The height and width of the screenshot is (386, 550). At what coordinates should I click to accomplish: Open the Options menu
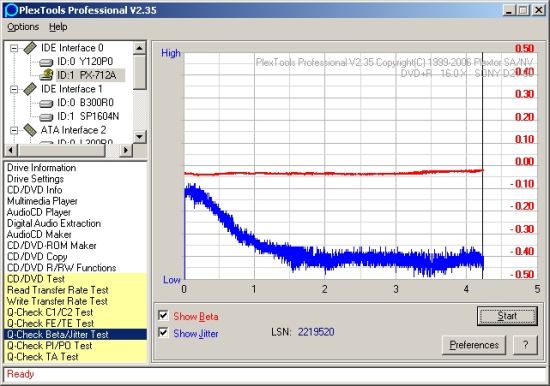click(23, 27)
